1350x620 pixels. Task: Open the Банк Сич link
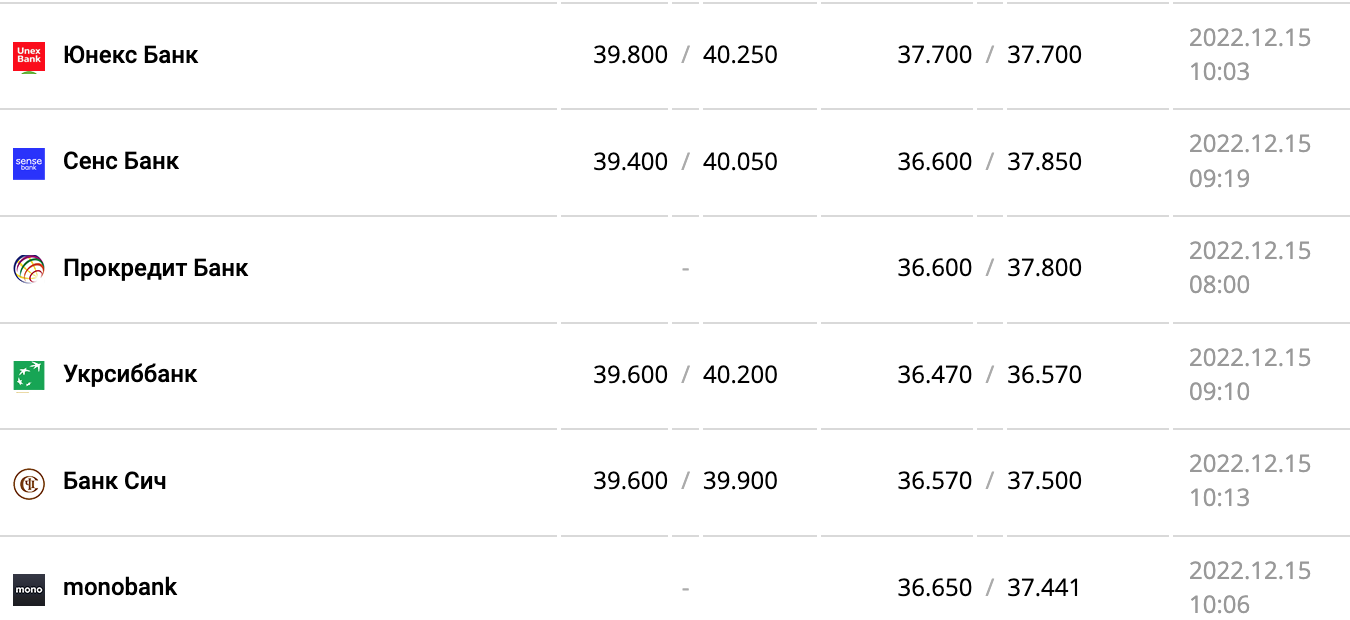tap(115, 481)
